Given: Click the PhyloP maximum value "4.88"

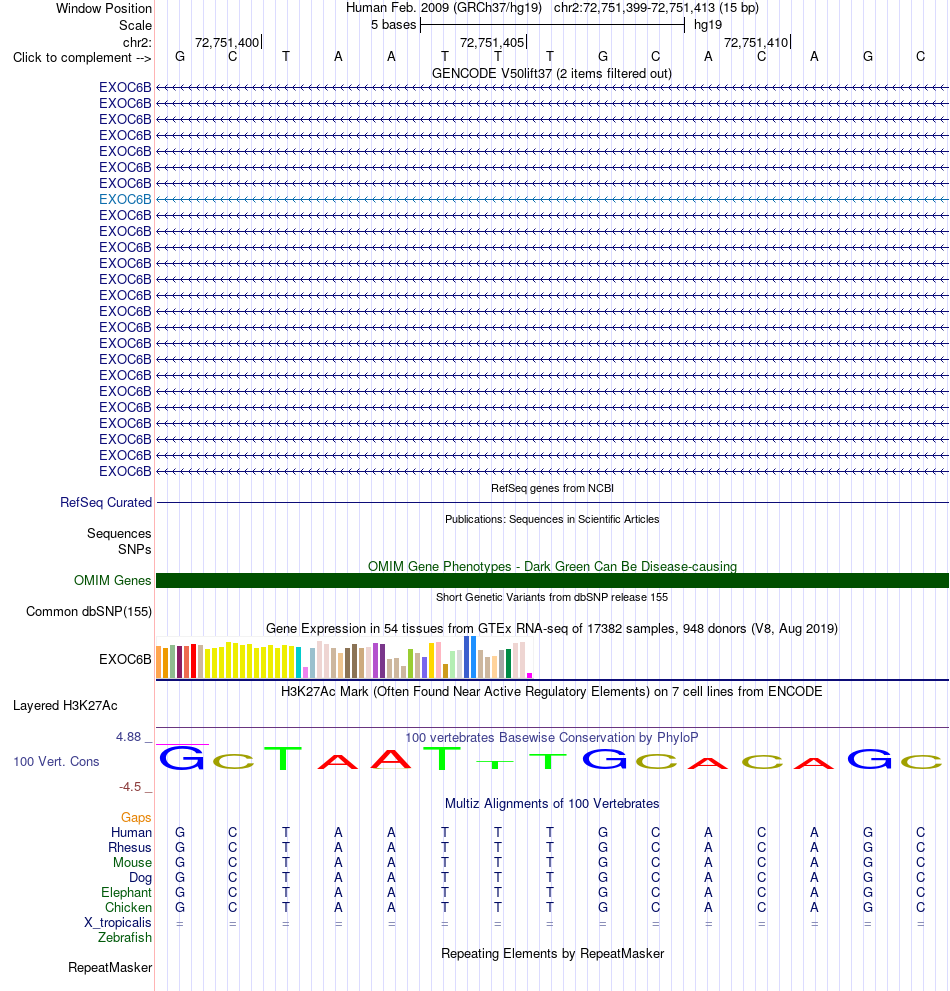Looking at the screenshot, I should [x=128, y=737].
